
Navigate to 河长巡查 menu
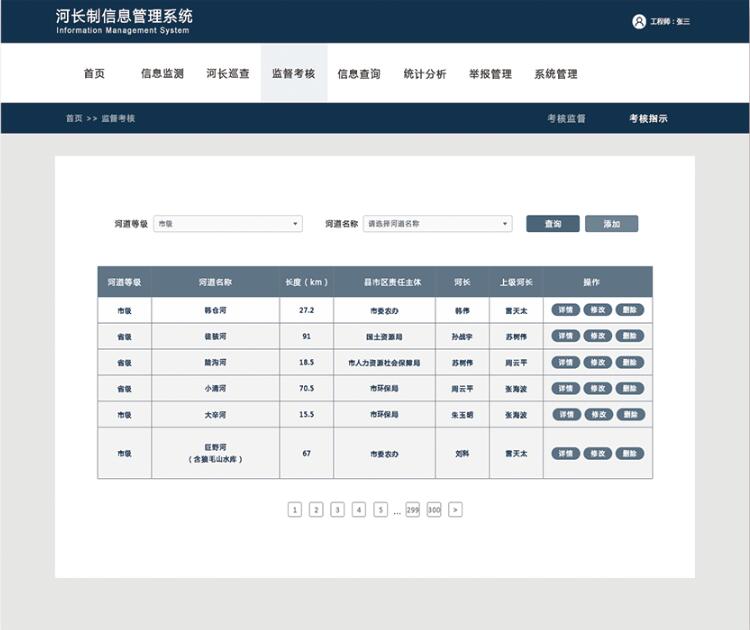click(228, 74)
